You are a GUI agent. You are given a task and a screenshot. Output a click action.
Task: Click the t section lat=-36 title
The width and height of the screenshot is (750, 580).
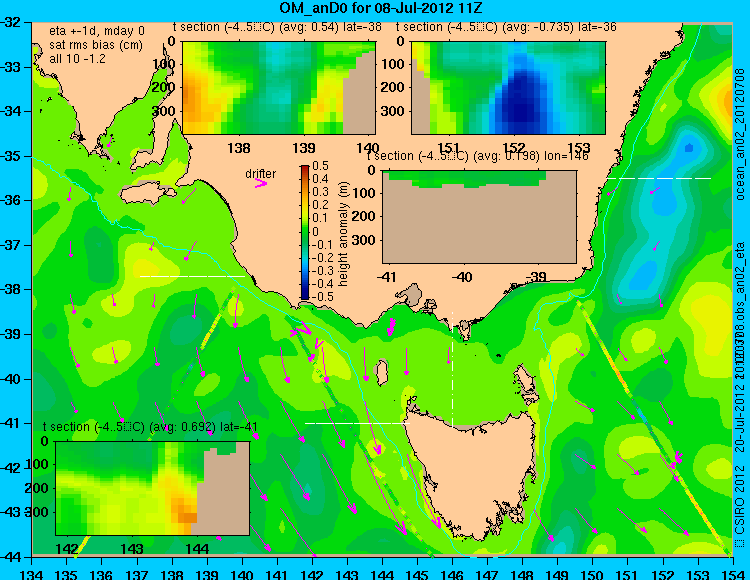tap(507, 27)
